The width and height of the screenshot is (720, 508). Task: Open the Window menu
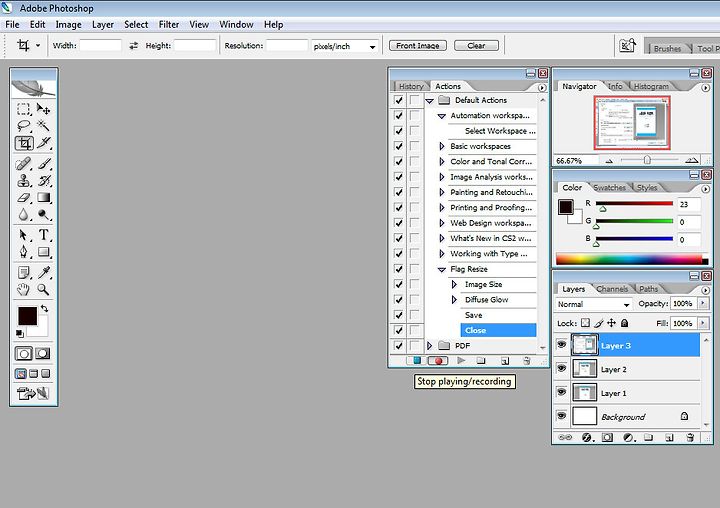click(x=236, y=24)
